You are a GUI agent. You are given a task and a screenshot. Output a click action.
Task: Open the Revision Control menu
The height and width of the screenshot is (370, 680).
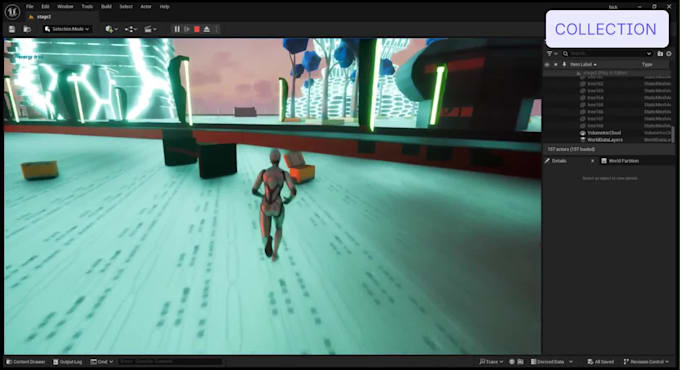click(x=646, y=362)
